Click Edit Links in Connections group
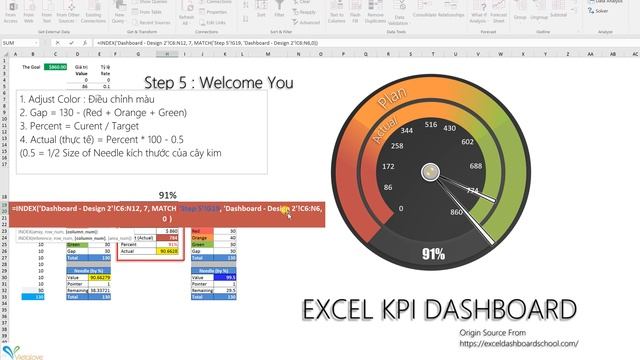The image size is (640, 360). [213, 23]
